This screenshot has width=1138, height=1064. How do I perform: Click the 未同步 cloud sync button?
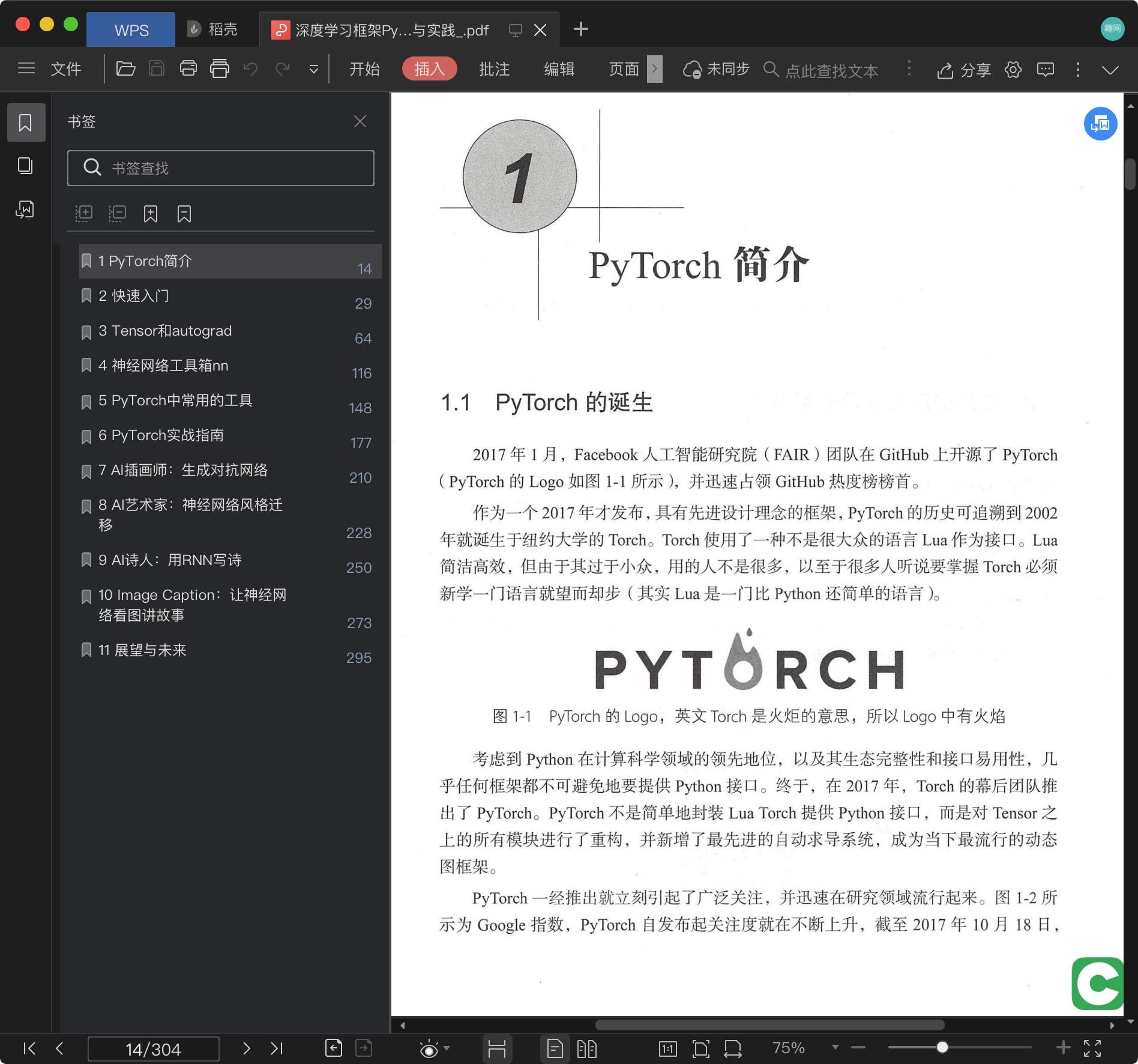tap(717, 70)
